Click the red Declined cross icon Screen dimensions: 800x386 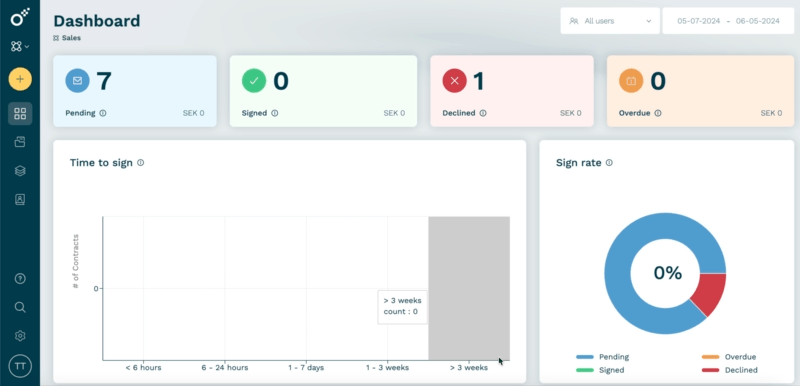click(x=455, y=81)
